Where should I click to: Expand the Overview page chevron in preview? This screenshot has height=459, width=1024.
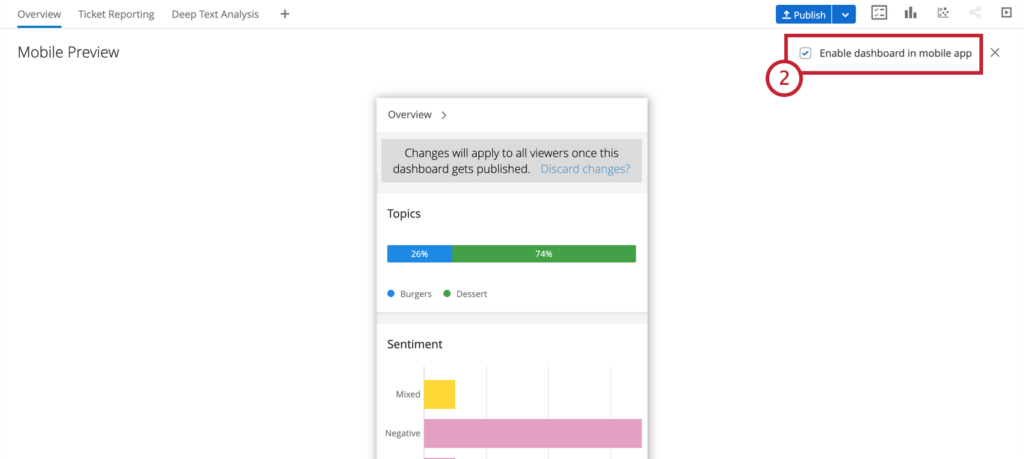pos(444,115)
